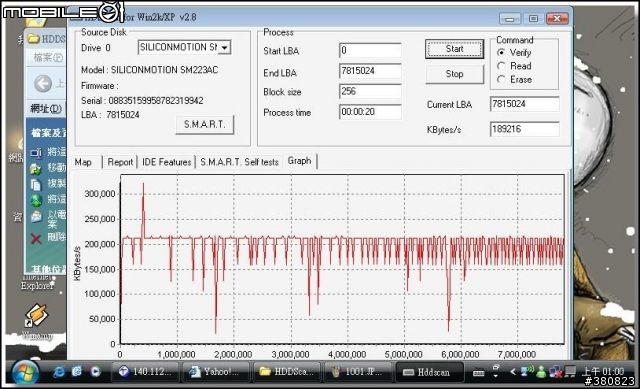Switch to Yahoo! taskbar window

[216, 372]
